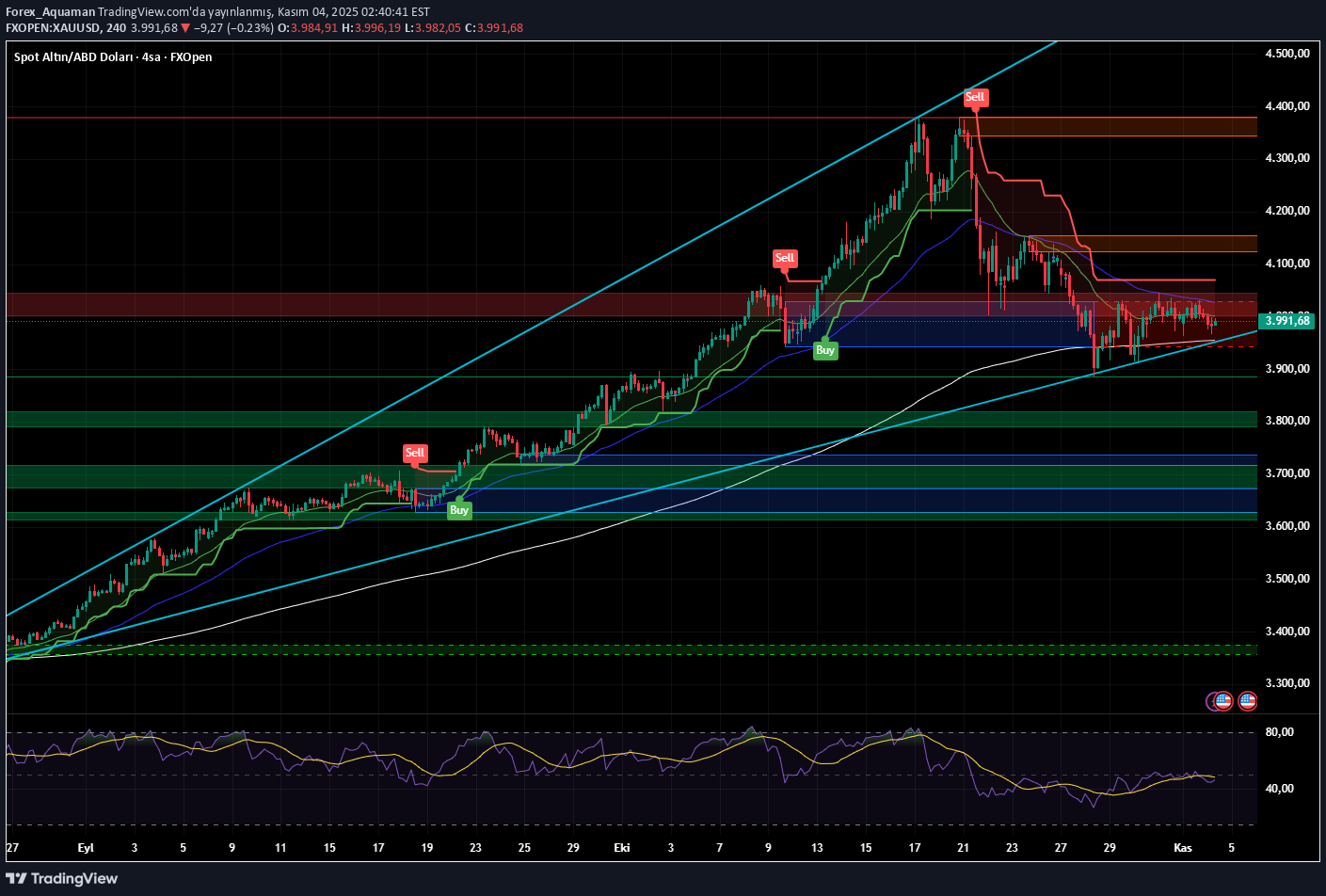Click the red Sell signal label near the peak

[975, 97]
